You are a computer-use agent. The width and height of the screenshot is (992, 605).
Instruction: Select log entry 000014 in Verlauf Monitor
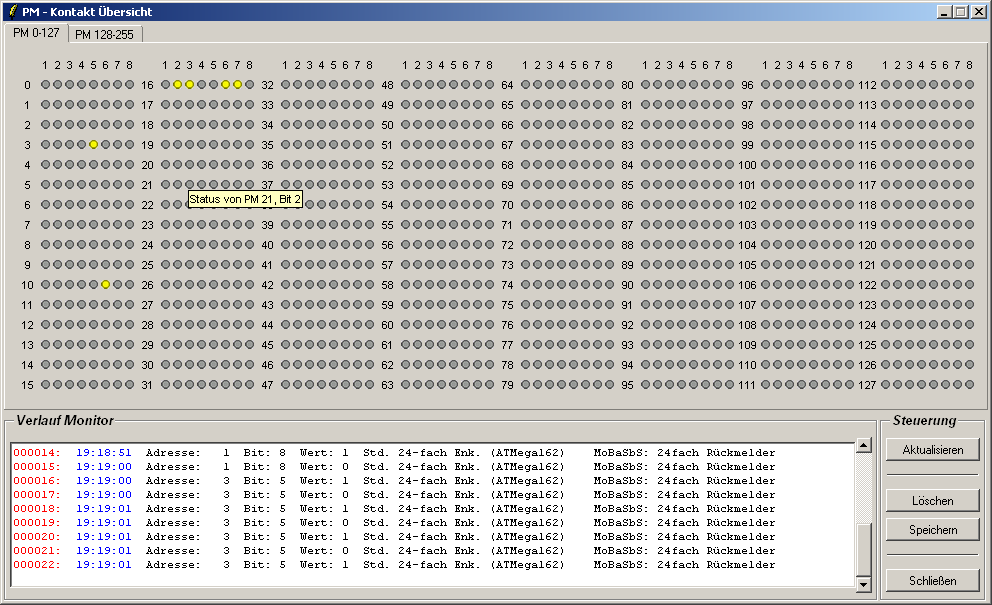pyautogui.click(x=400, y=453)
